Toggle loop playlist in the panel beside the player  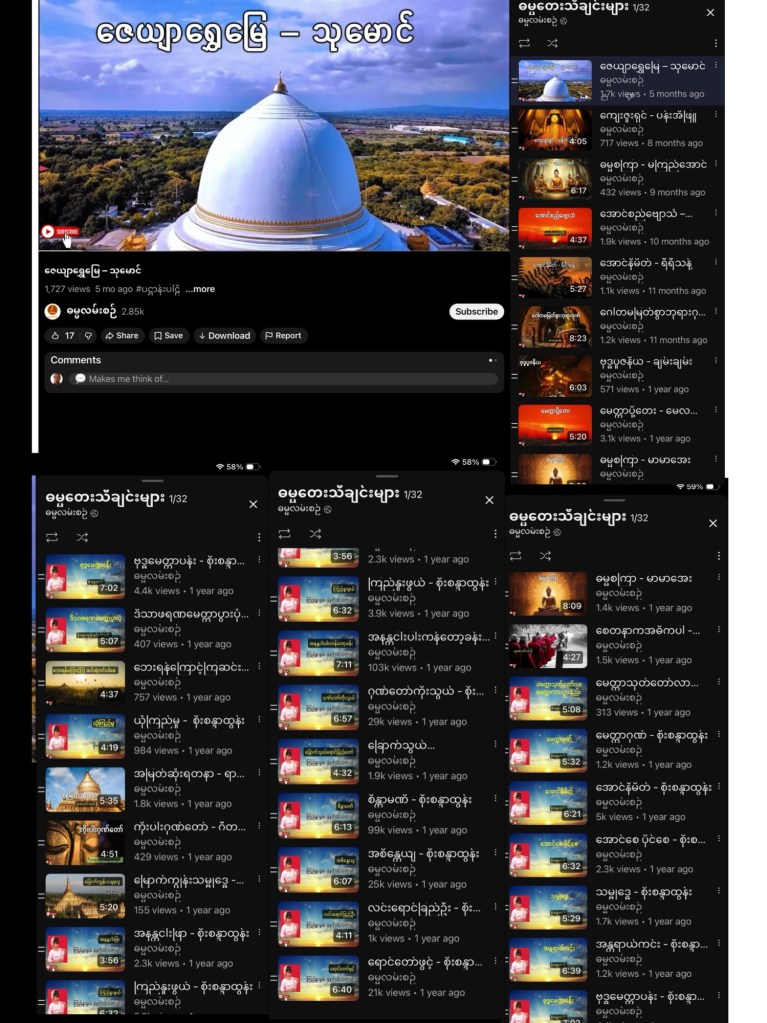click(524, 43)
